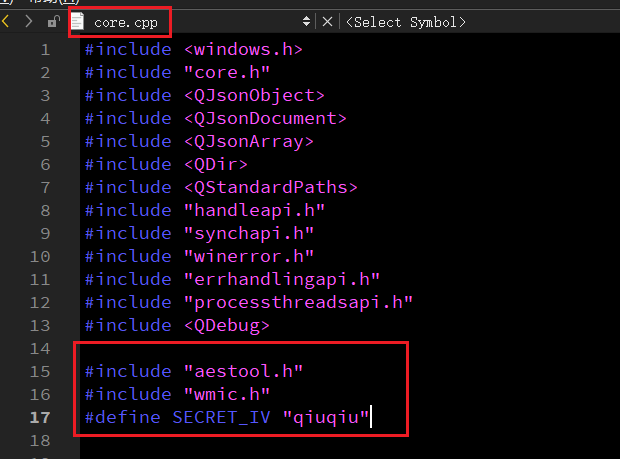The image size is (620, 459).
Task: Open the core.cpp open-documents dropdown
Action: click(190, 22)
